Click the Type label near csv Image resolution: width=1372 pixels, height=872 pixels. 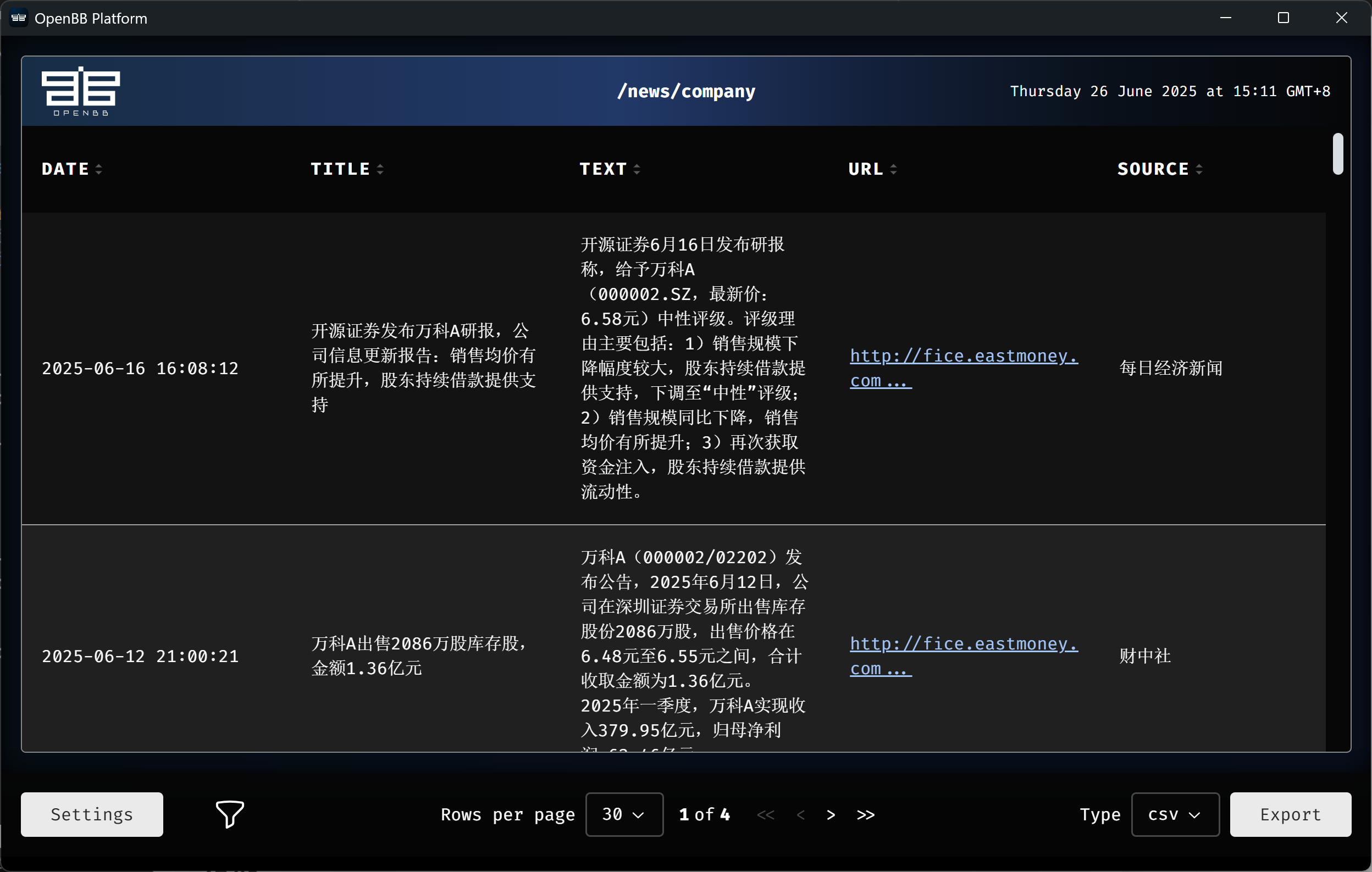coord(1100,814)
